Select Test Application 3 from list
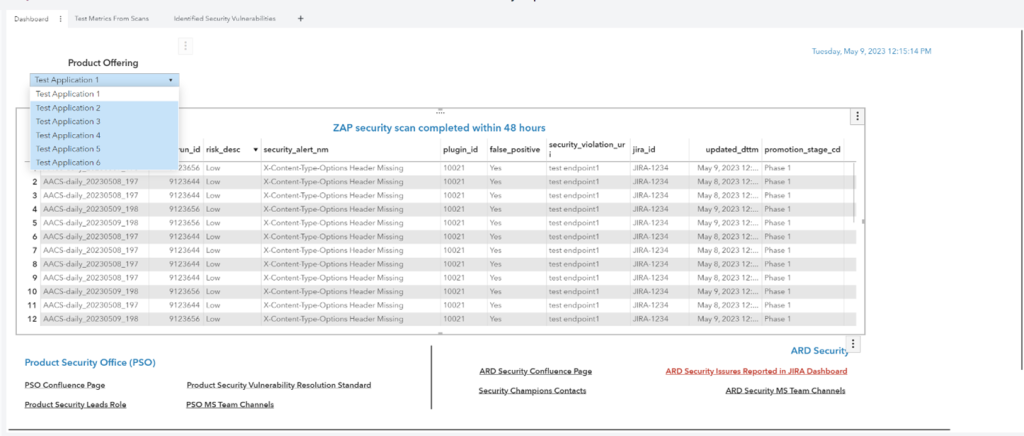 coord(68,121)
